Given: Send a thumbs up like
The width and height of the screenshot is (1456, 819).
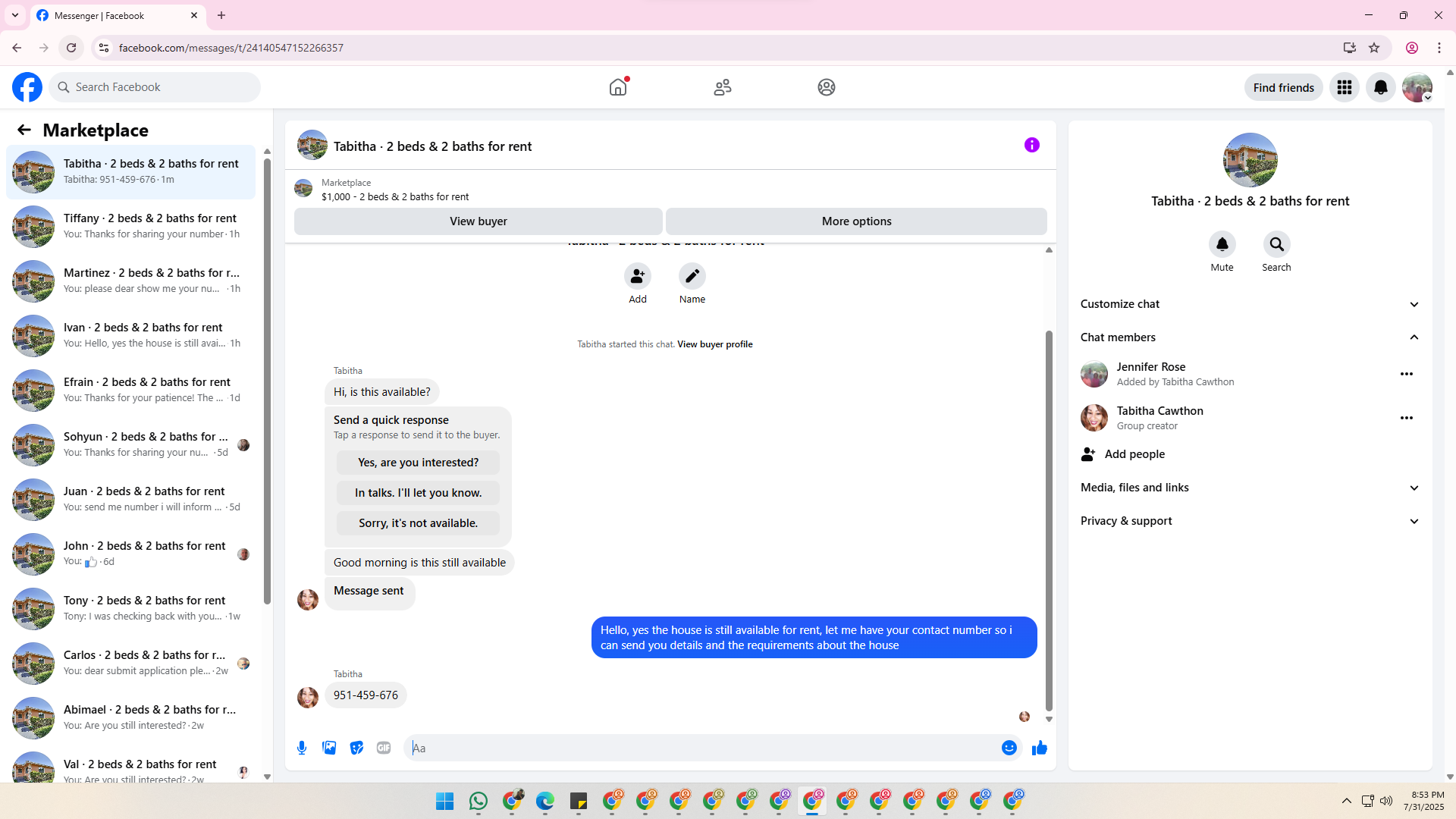Looking at the screenshot, I should click(x=1039, y=748).
